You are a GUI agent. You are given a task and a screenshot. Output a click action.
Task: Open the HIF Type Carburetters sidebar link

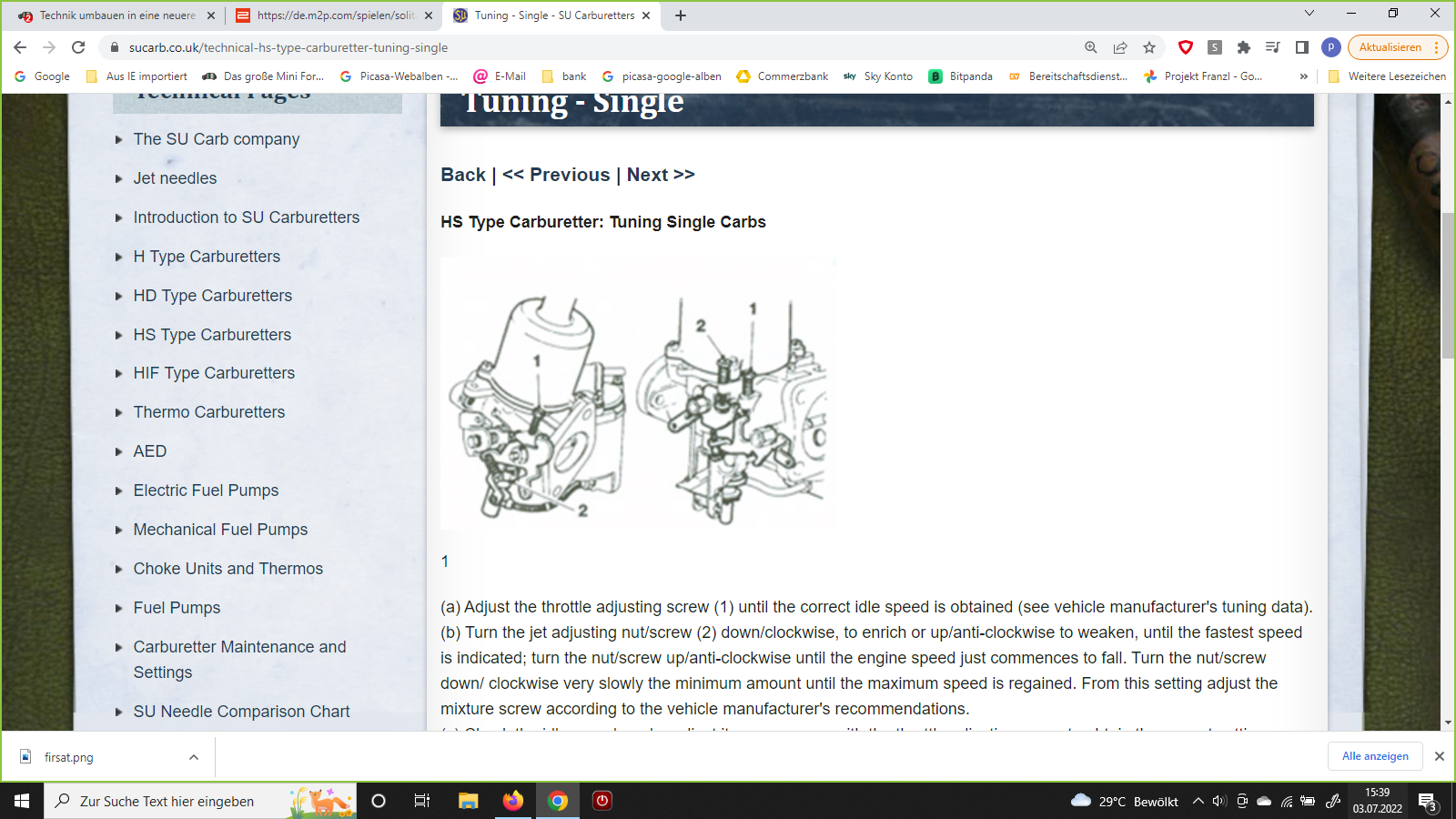tap(214, 373)
